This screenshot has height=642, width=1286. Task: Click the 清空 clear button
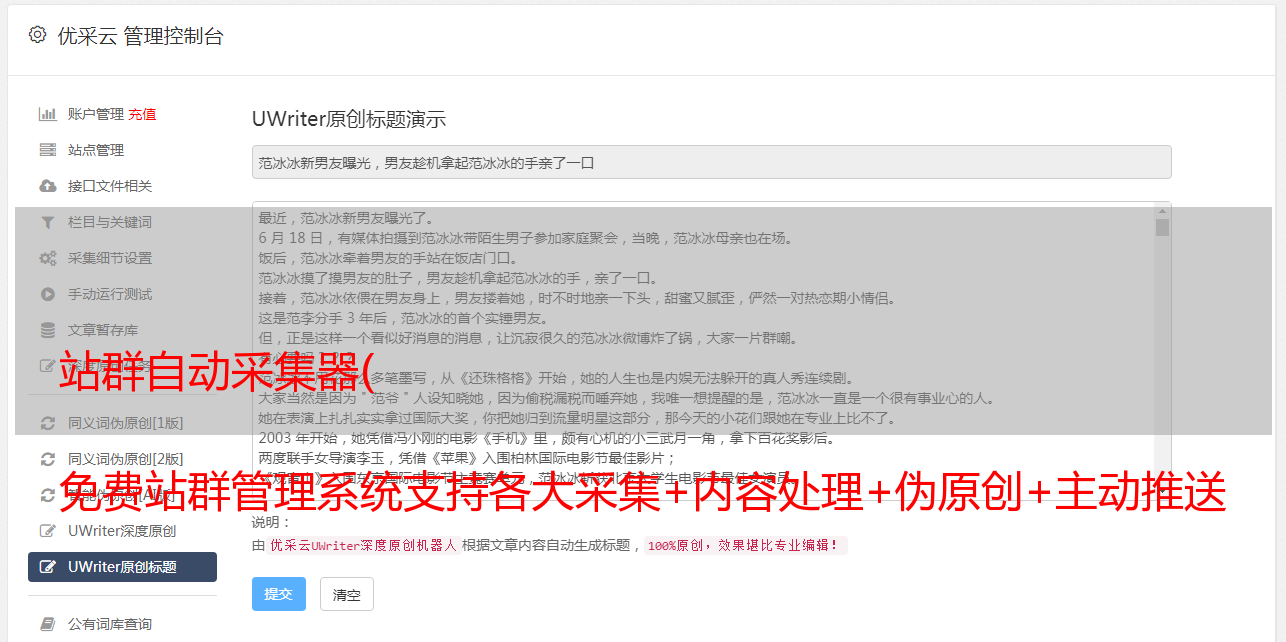click(x=347, y=594)
